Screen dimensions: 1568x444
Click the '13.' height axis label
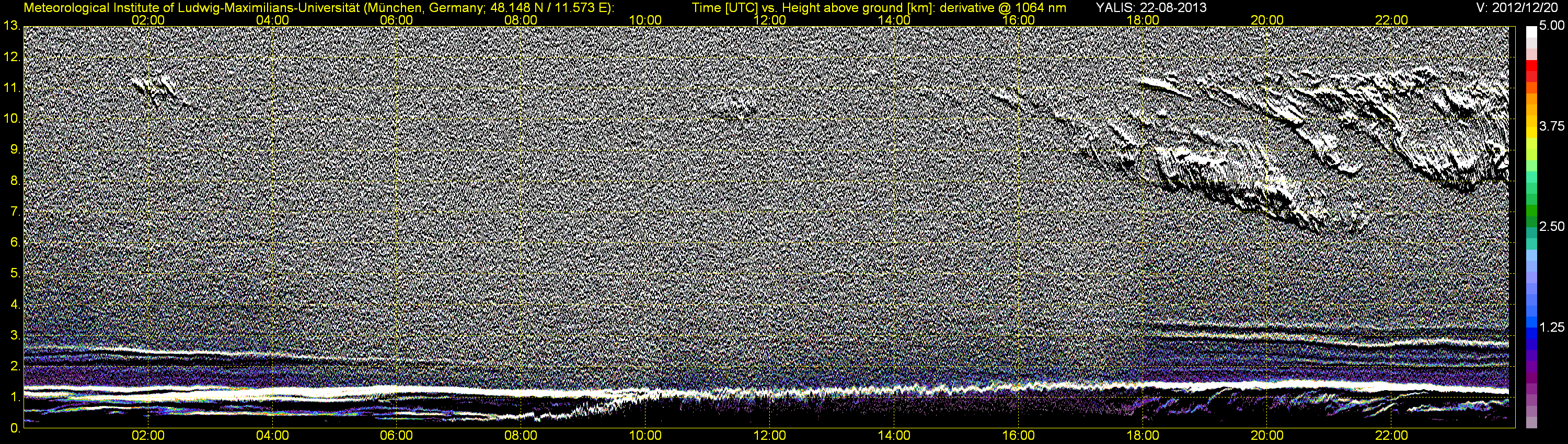(11, 26)
